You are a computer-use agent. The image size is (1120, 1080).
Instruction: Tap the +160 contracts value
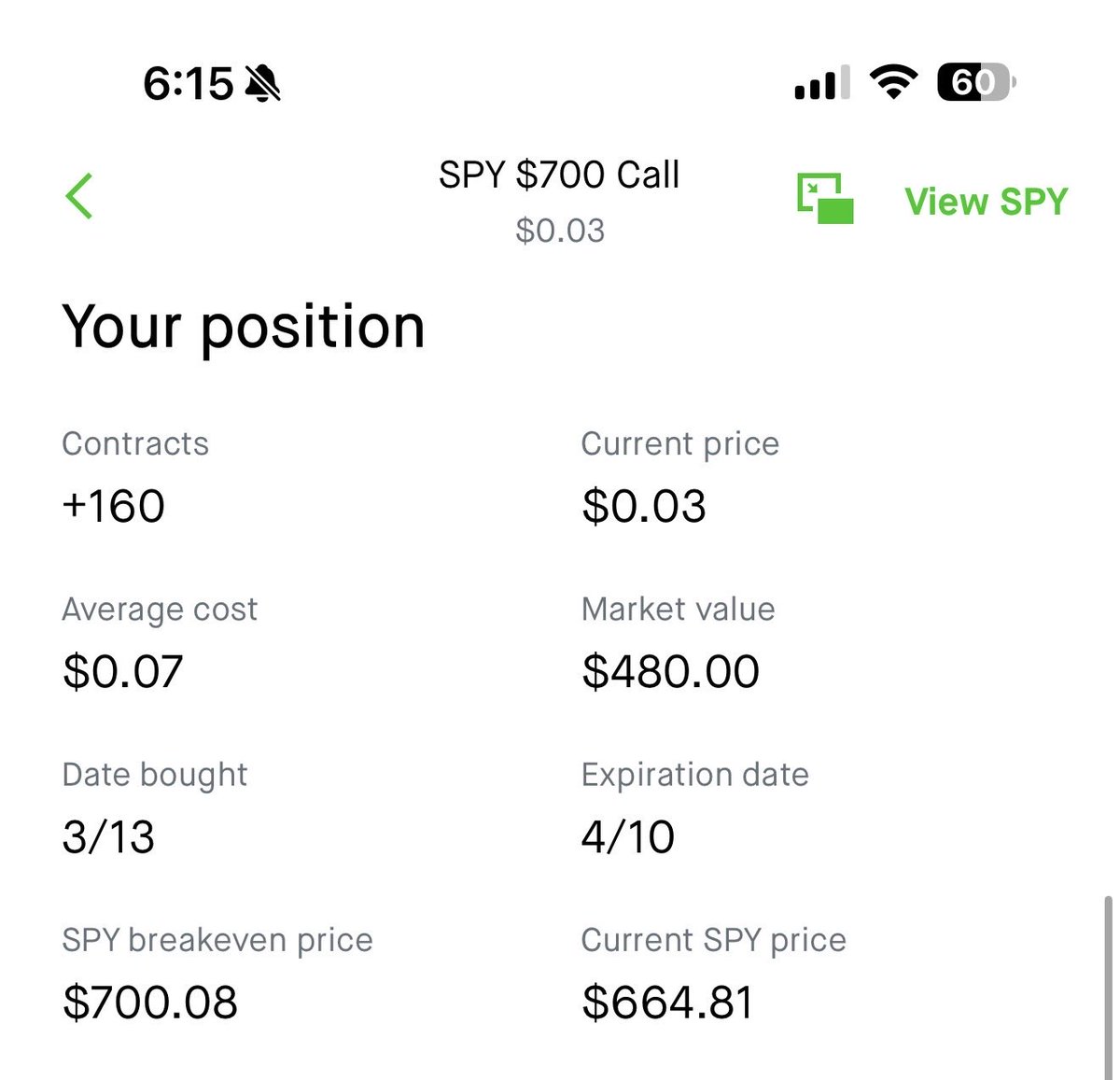coord(114,506)
